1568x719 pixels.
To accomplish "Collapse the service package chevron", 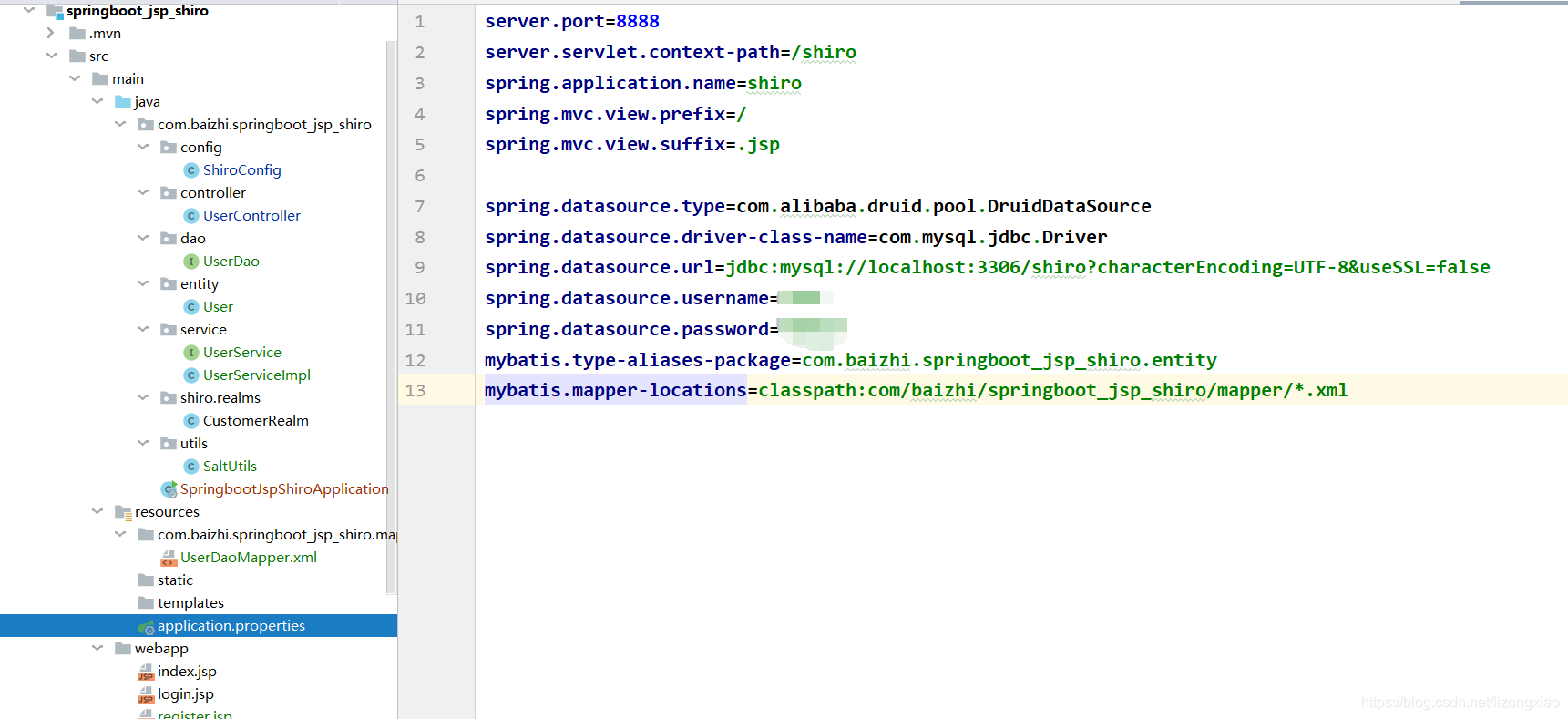I will [x=142, y=329].
